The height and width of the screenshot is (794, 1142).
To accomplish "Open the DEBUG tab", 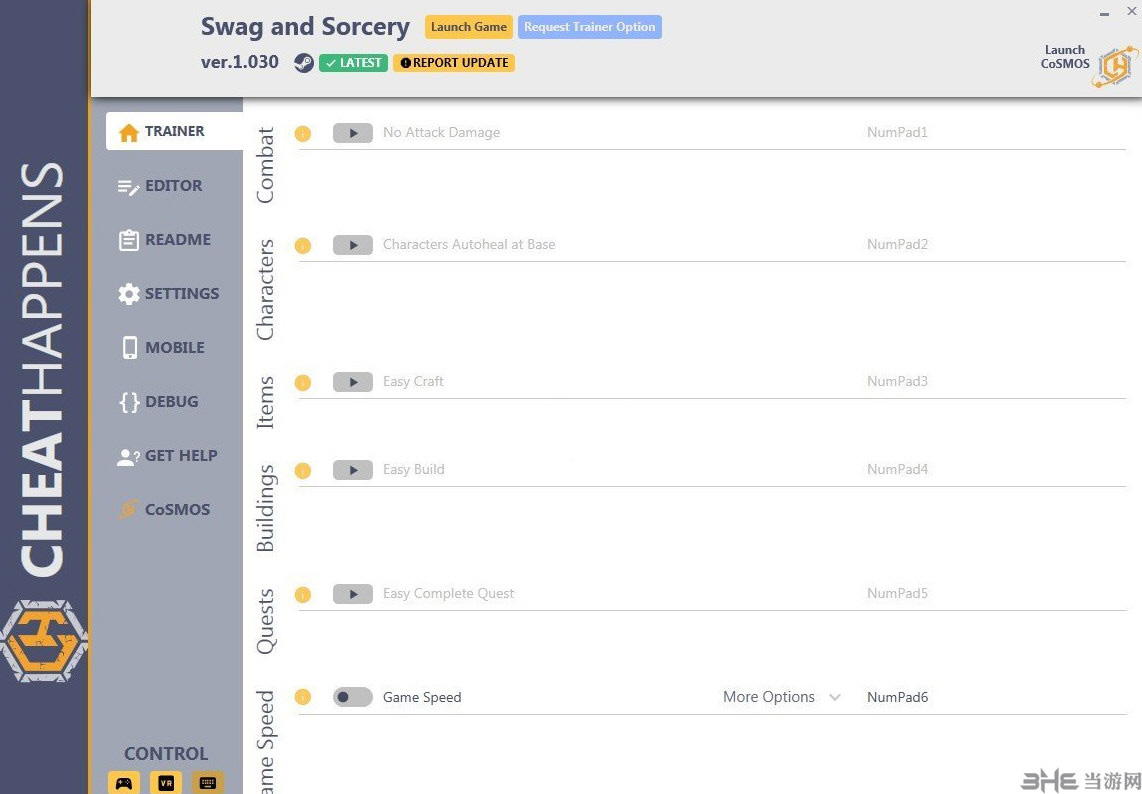I will click(159, 401).
